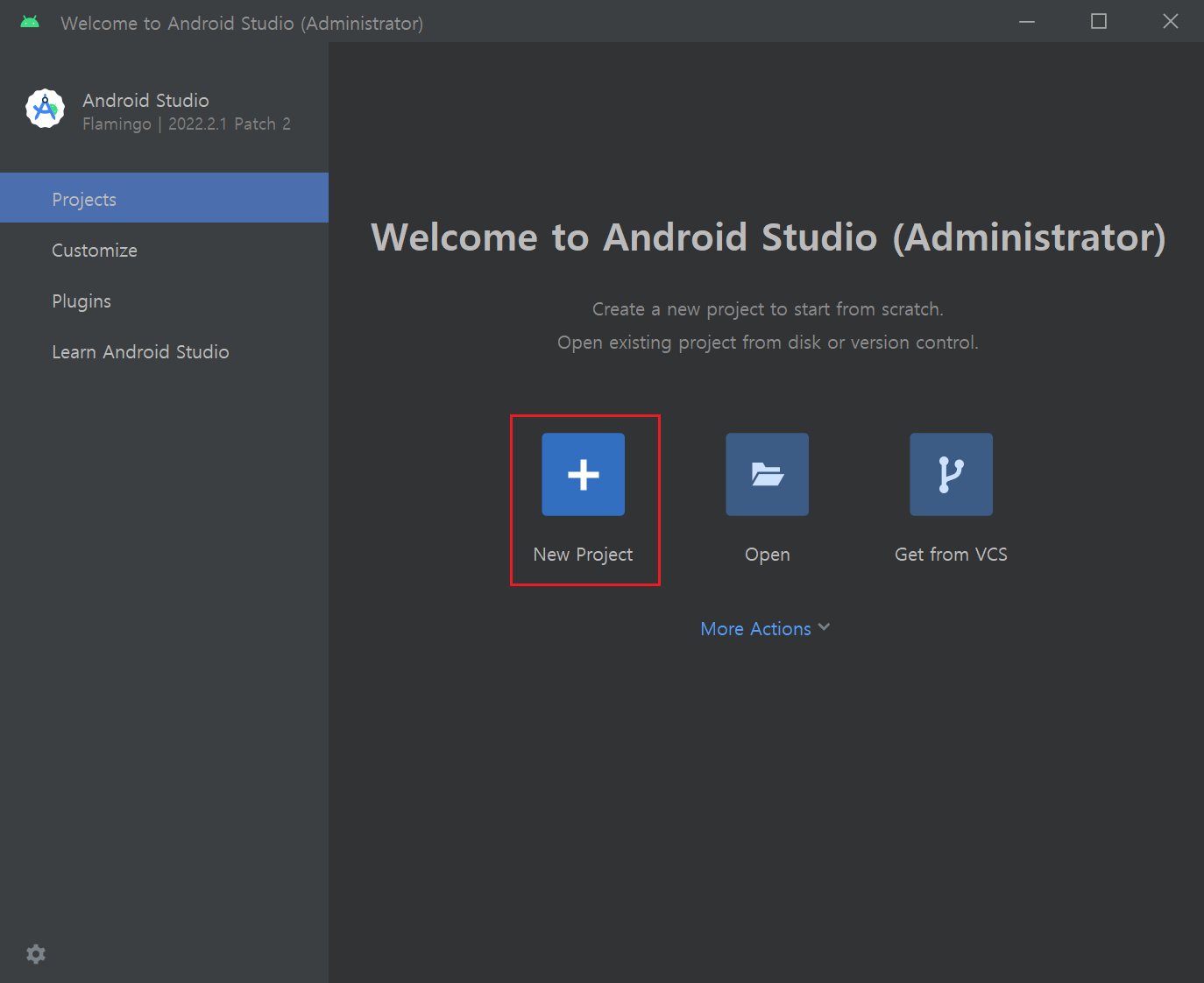Click the Open folder icon
This screenshot has width=1204, height=983.
tap(767, 474)
